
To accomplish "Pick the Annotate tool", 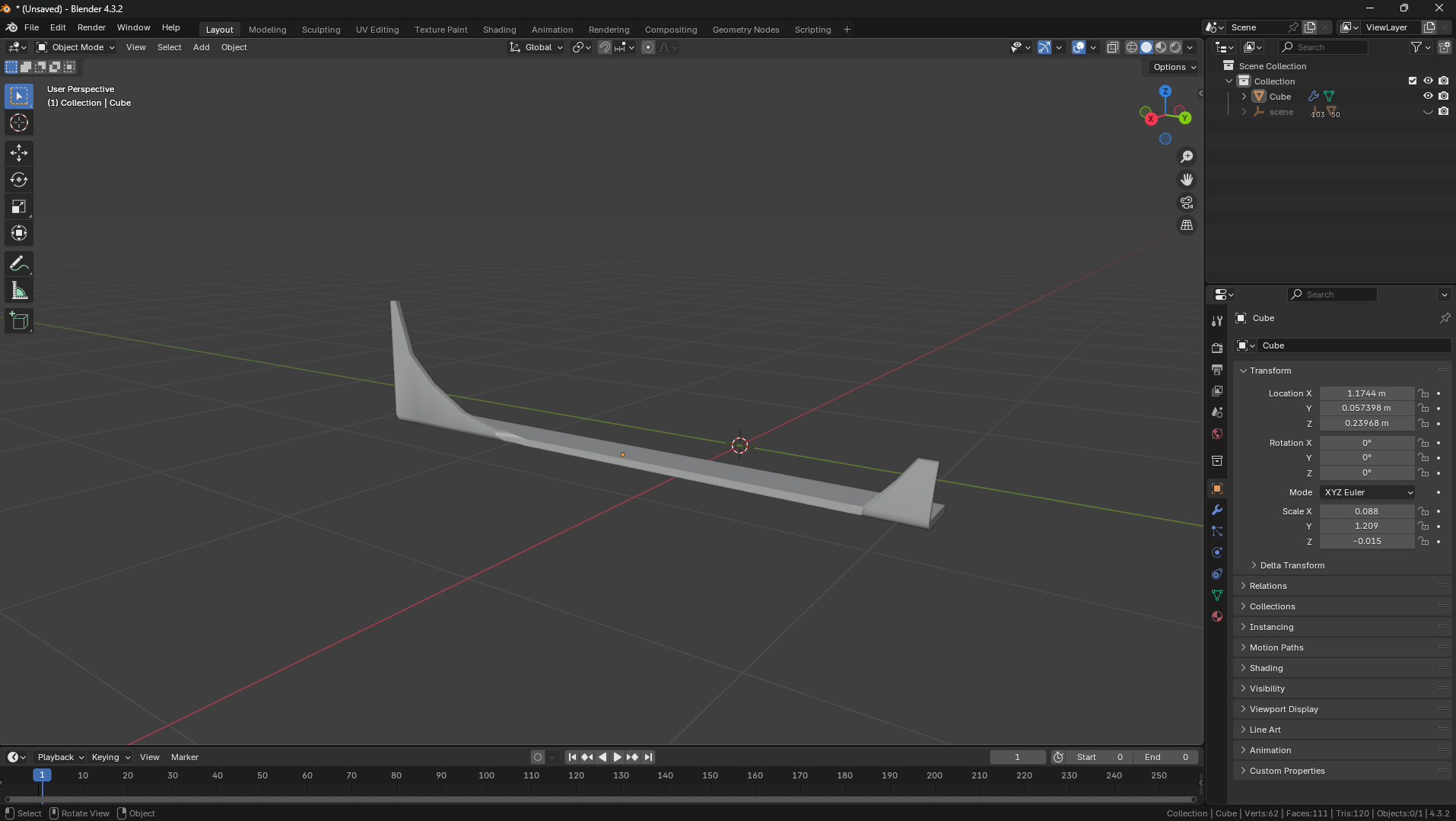I will click(19, 264).
